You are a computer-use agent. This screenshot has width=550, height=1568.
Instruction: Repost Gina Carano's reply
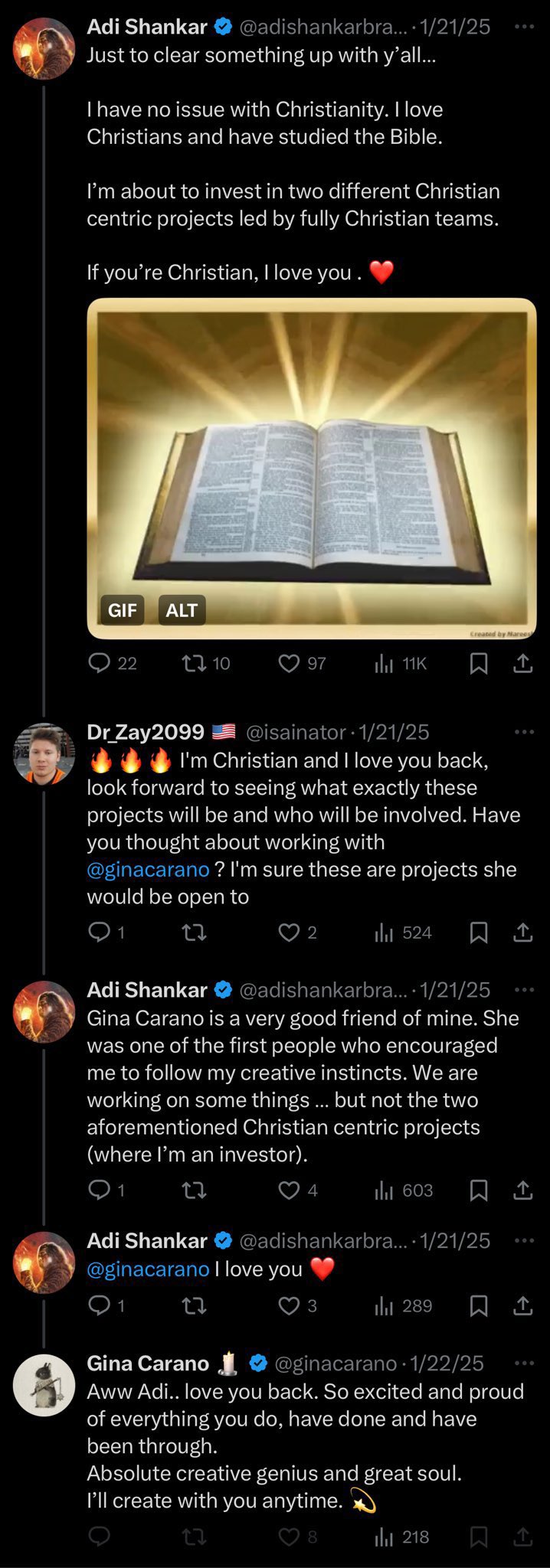(195, 1536)
